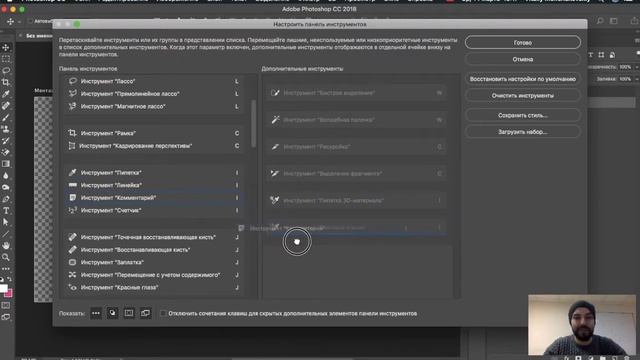Select the Lasso tool in left toolbar
640x360 pixels.
click(x=6, y=71)
